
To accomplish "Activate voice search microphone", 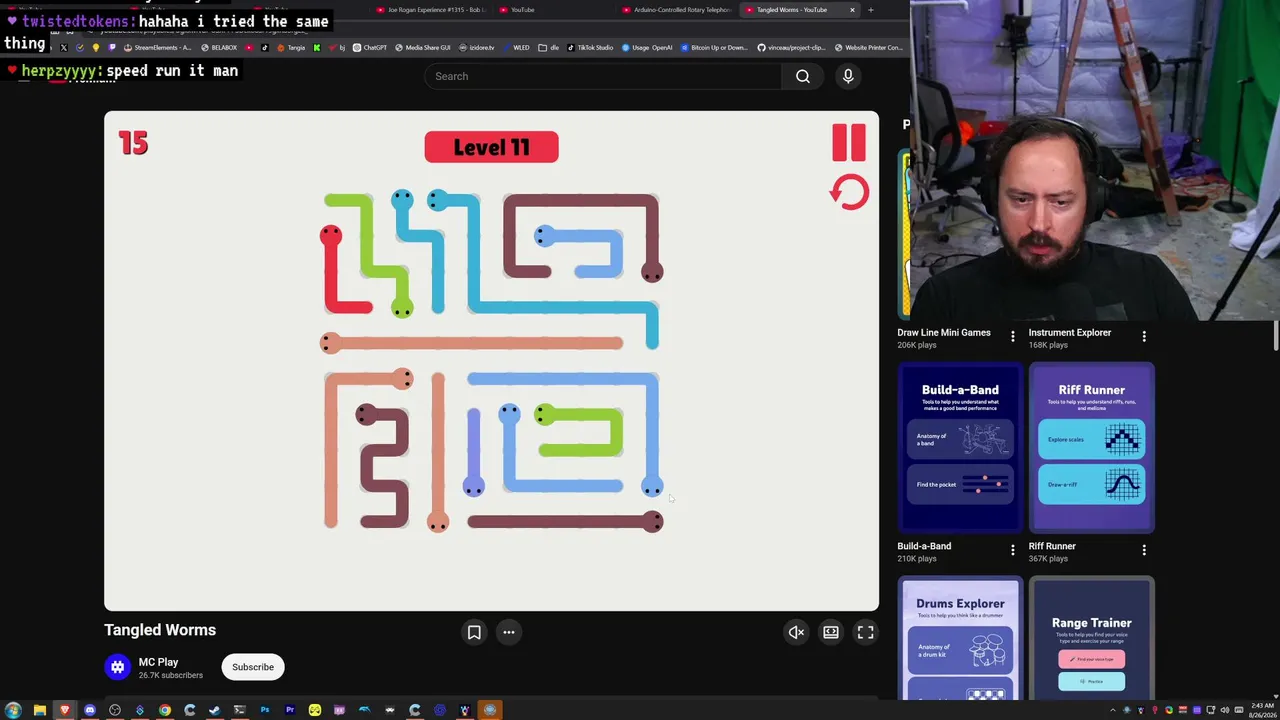I will (x=848, y=76).
